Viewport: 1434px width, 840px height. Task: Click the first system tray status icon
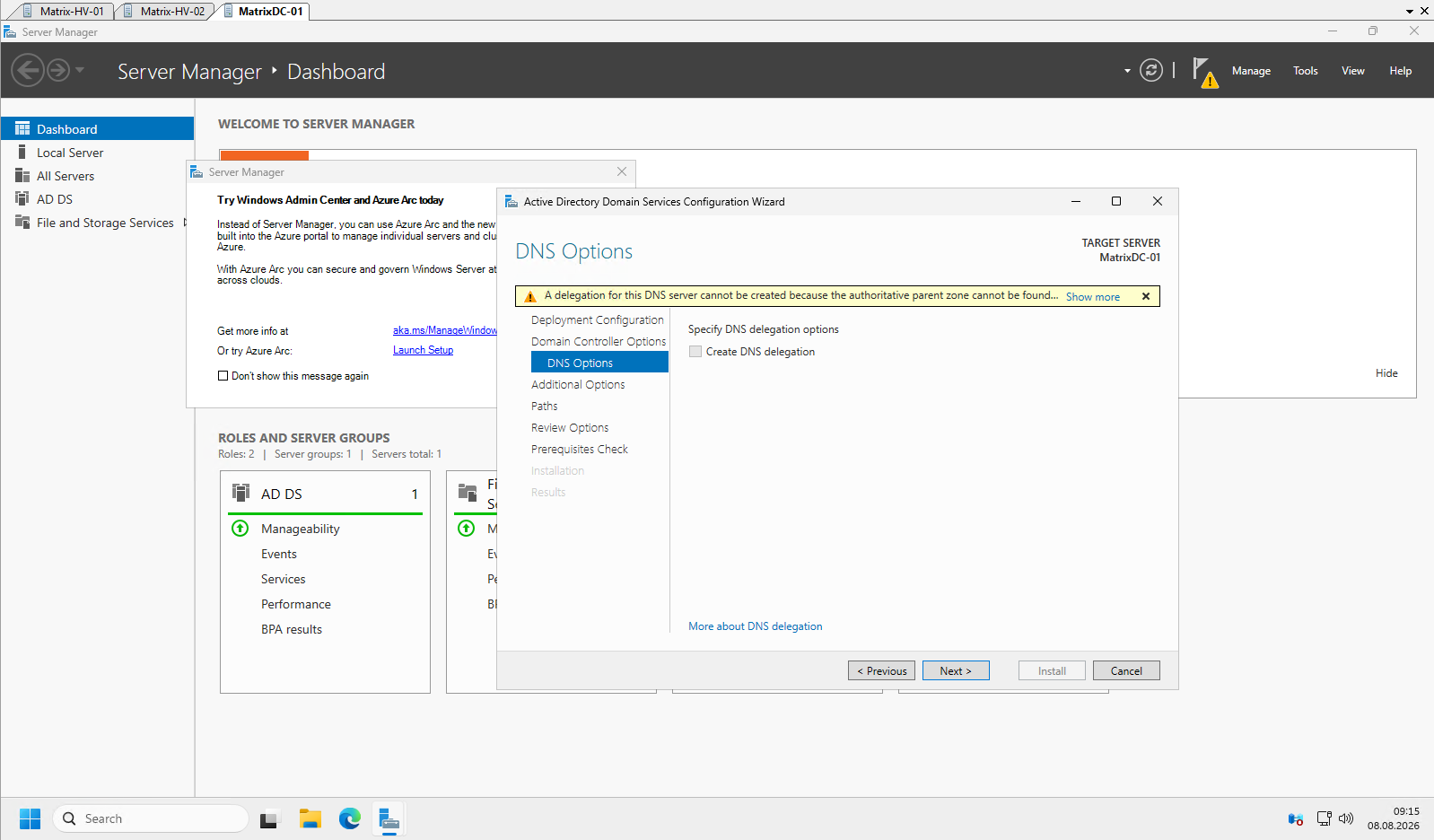pyautogui.click(x=1296, y=818)
